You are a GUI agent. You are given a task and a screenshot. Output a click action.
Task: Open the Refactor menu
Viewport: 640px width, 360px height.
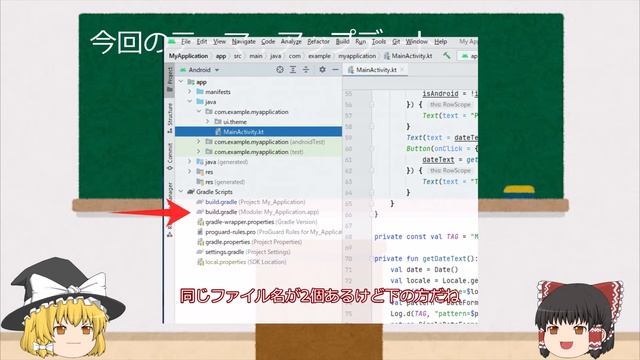(x=318, y=42)
